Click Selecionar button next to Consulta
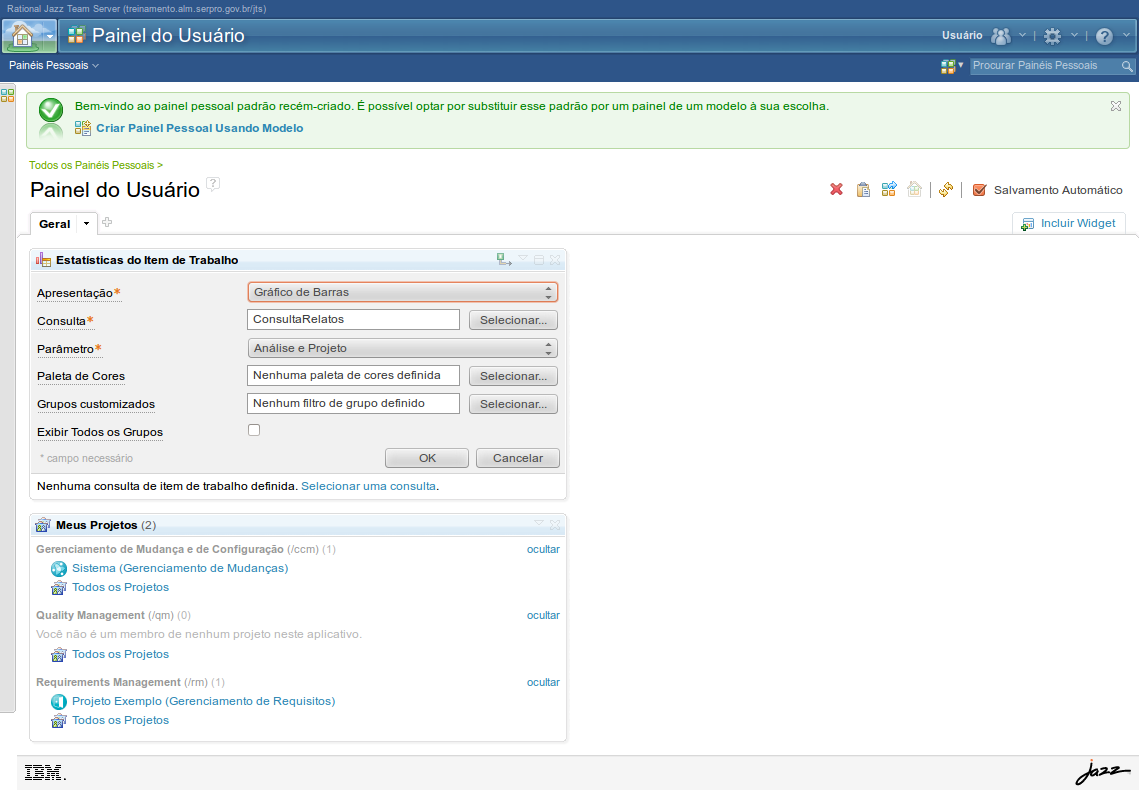 click(x=513, y=320)
